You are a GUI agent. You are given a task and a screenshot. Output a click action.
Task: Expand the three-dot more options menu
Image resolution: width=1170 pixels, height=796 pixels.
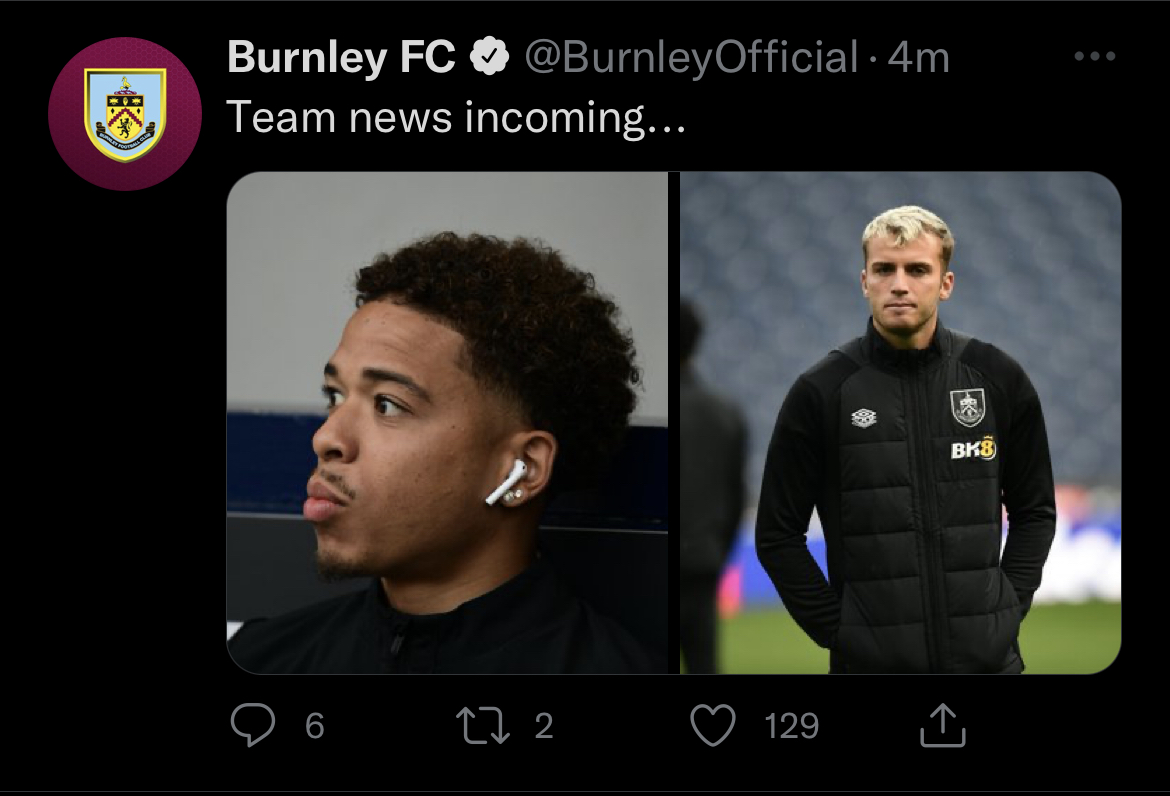[x=1093, y=57]
